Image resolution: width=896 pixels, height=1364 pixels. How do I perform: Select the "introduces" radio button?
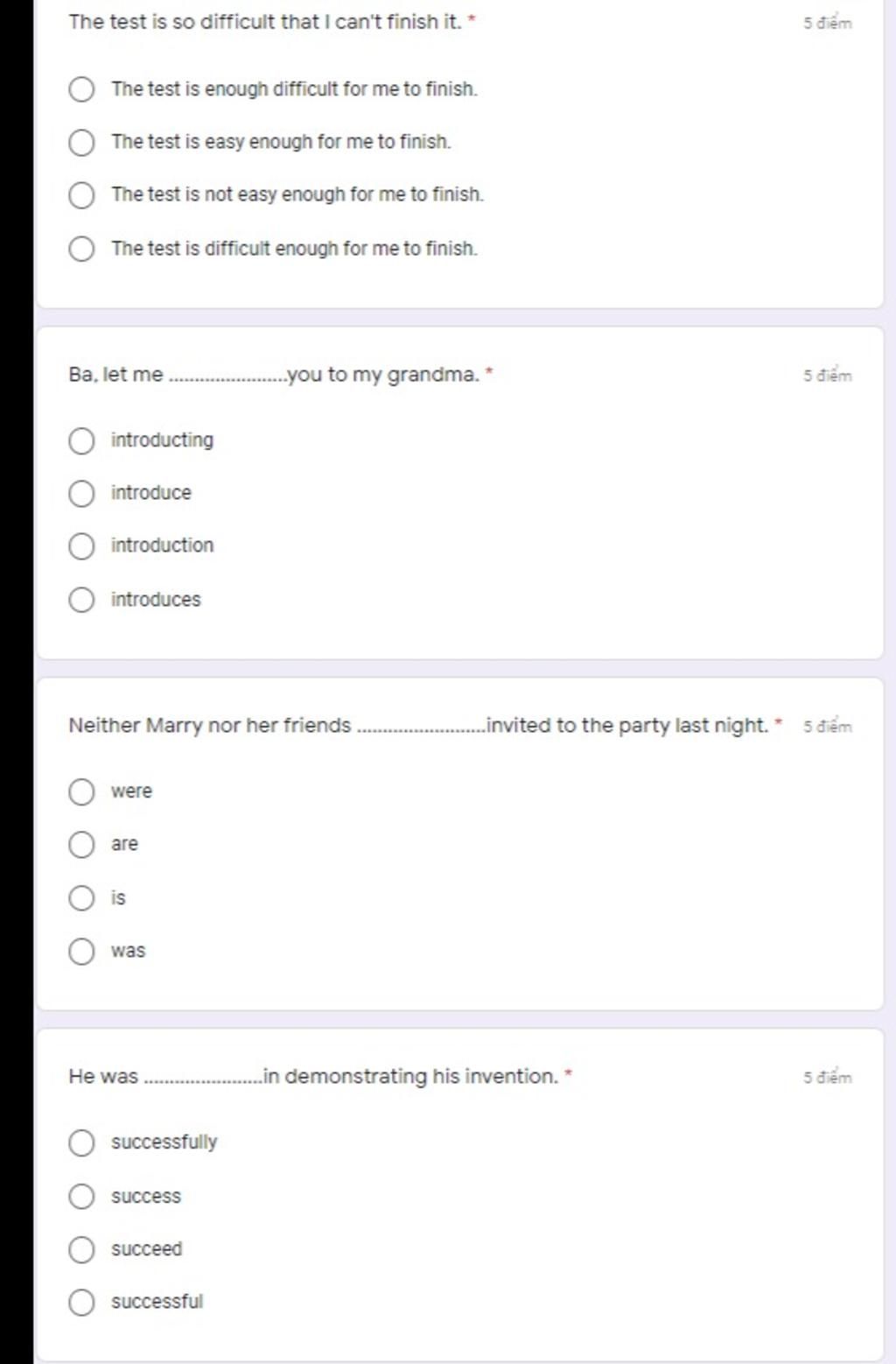[81, 600]
